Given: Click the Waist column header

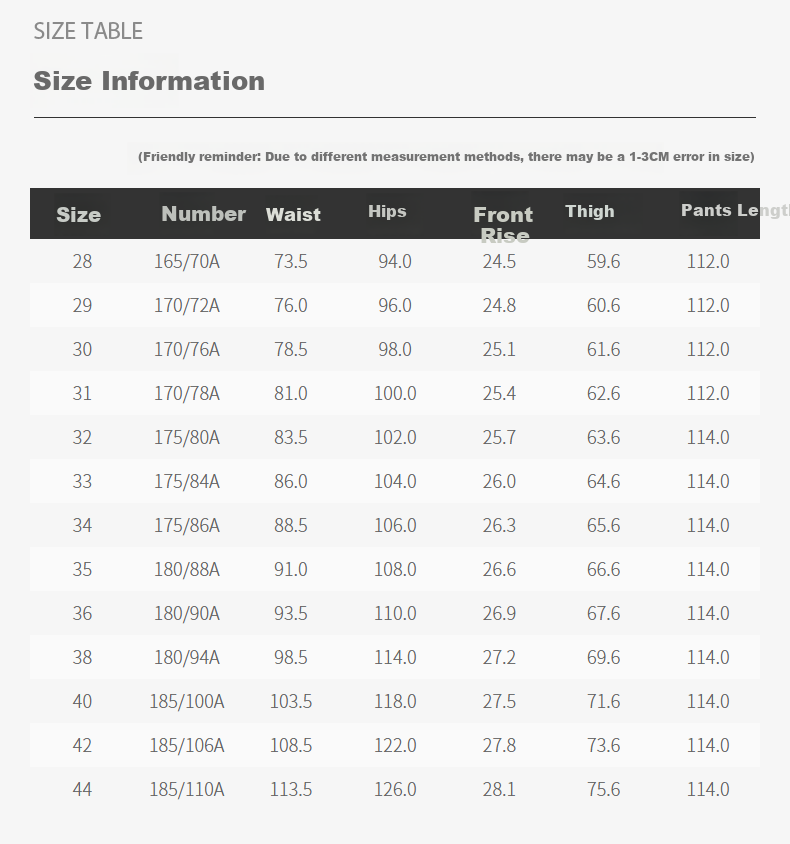Looking at the screenshot, I should [293, 214].
